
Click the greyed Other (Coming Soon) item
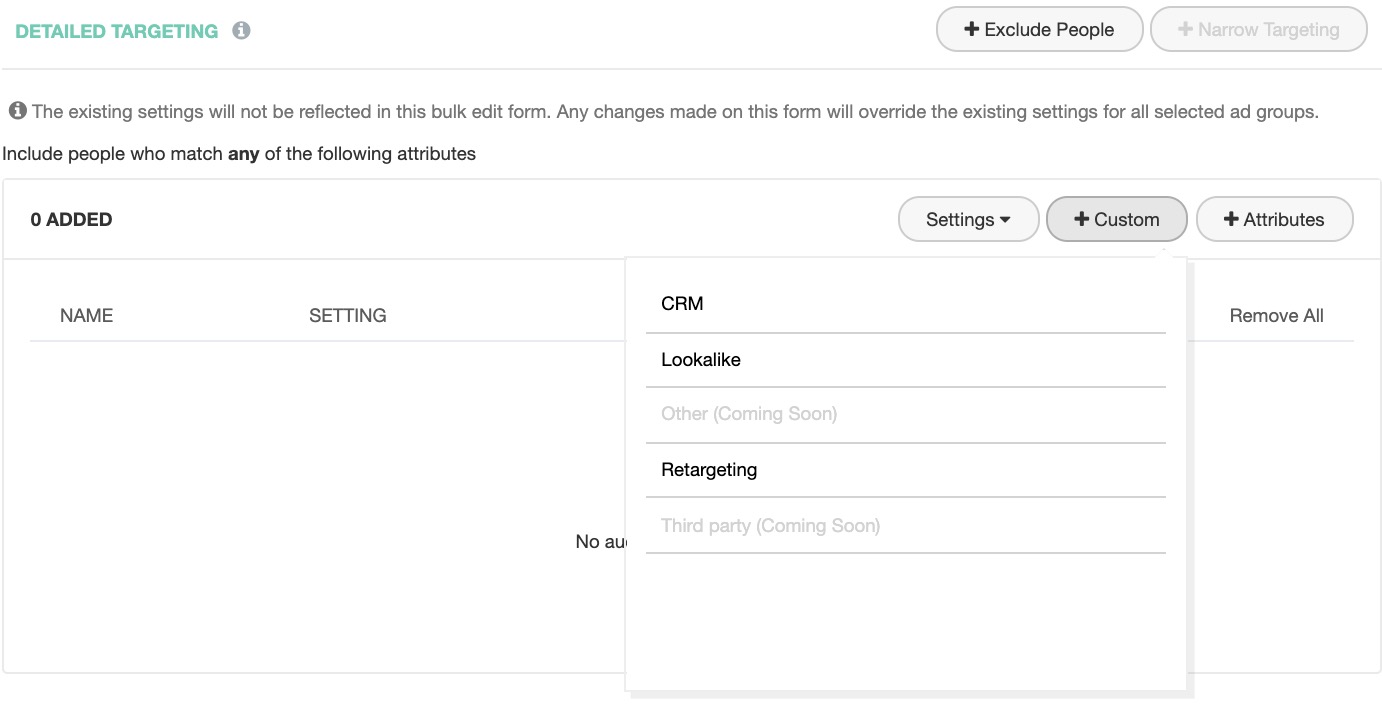(x=749, y=414)
